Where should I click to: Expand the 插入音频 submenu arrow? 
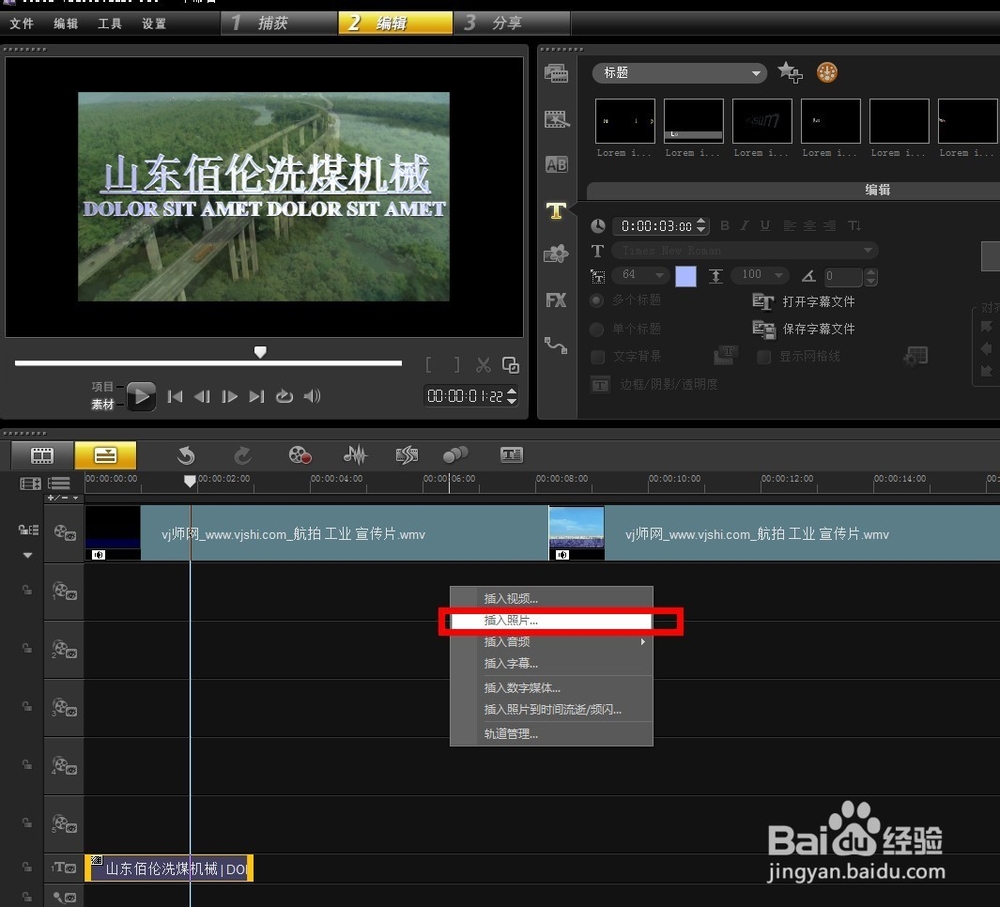(643, 642)
